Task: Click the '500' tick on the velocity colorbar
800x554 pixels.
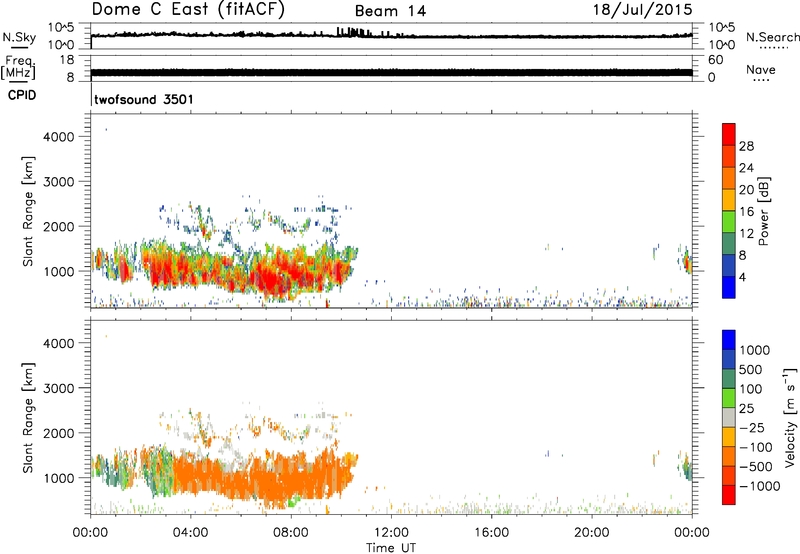Action: [751, 369]
